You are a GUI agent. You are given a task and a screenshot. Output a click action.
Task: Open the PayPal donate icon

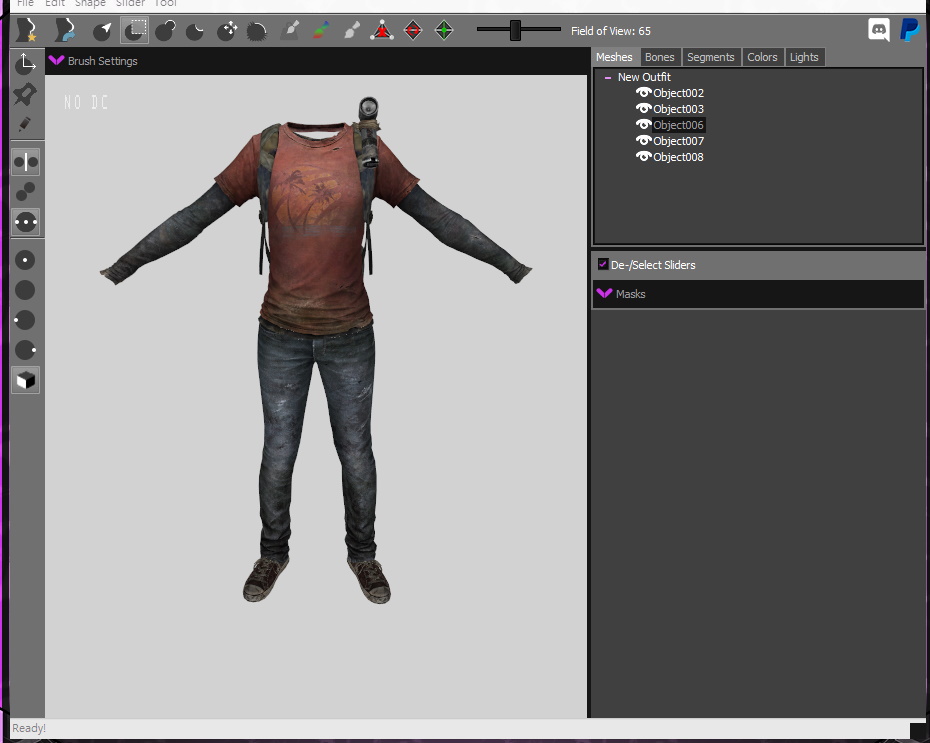coord(909,30)
